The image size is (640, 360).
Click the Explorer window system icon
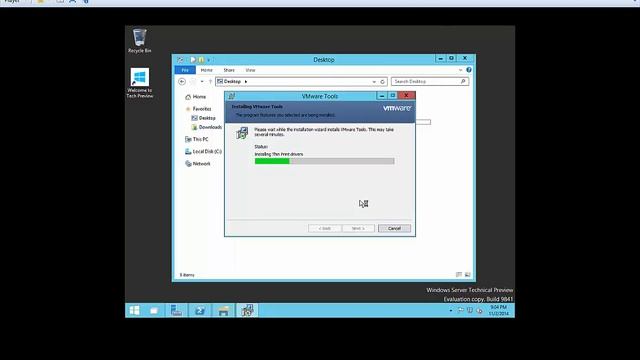pos(180,60)
